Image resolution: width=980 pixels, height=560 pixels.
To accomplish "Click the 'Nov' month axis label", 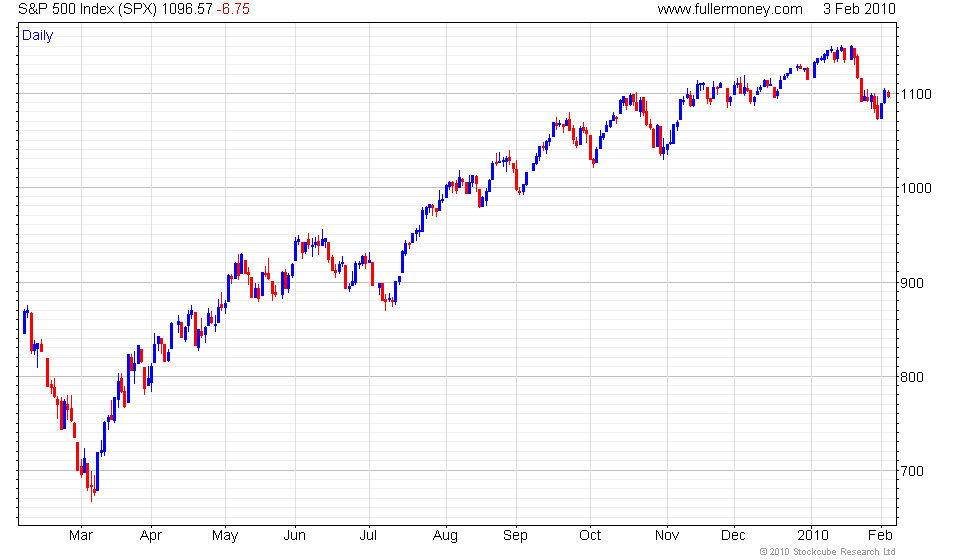I will (667, 535).
